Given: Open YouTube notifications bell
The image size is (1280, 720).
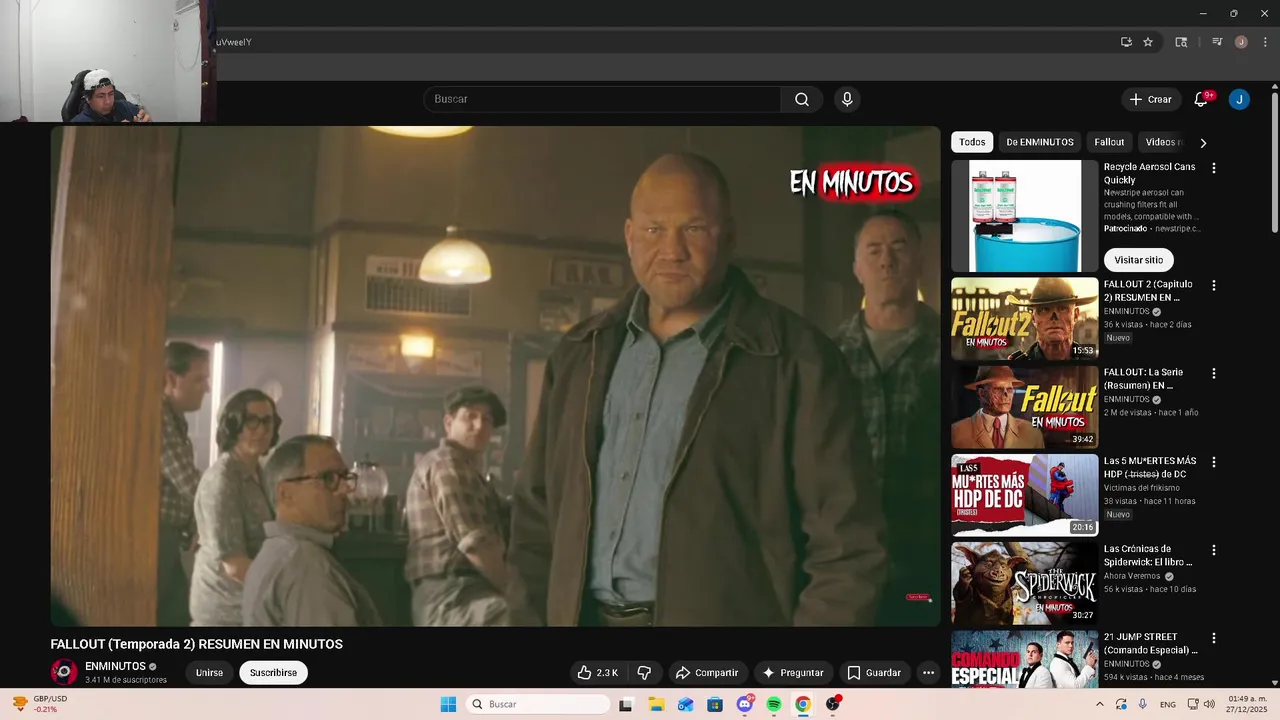Looking at the screenshot, I should 1201,99.
